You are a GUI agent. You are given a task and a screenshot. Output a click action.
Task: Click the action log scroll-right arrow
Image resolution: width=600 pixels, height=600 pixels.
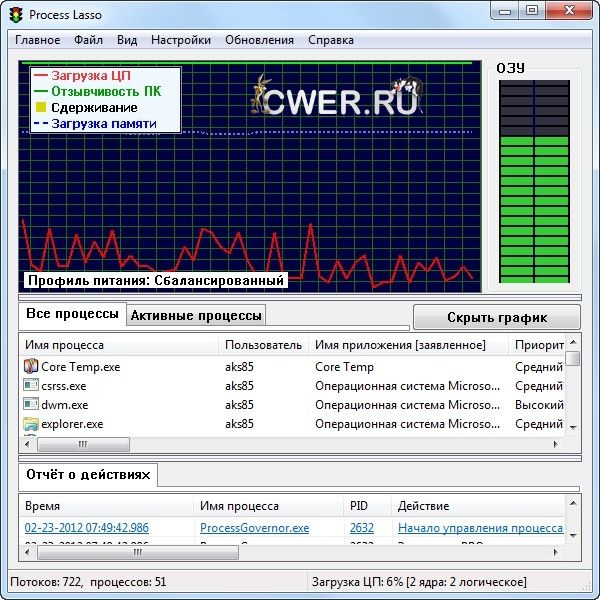click(556, 552)
